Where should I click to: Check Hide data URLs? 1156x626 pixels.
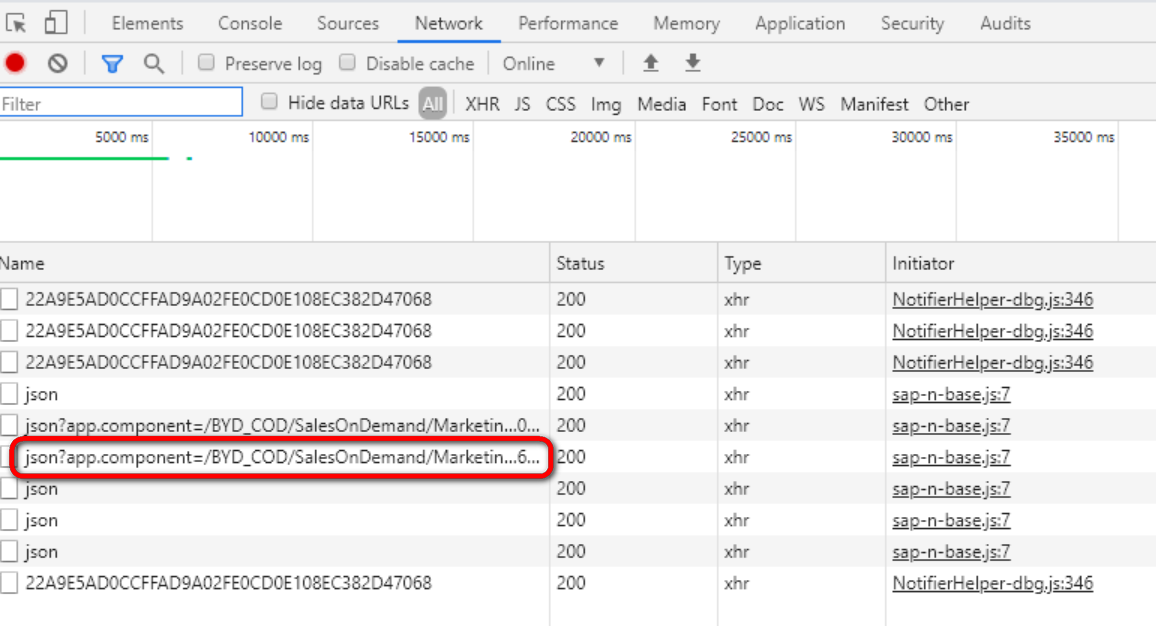click(269, 103)
